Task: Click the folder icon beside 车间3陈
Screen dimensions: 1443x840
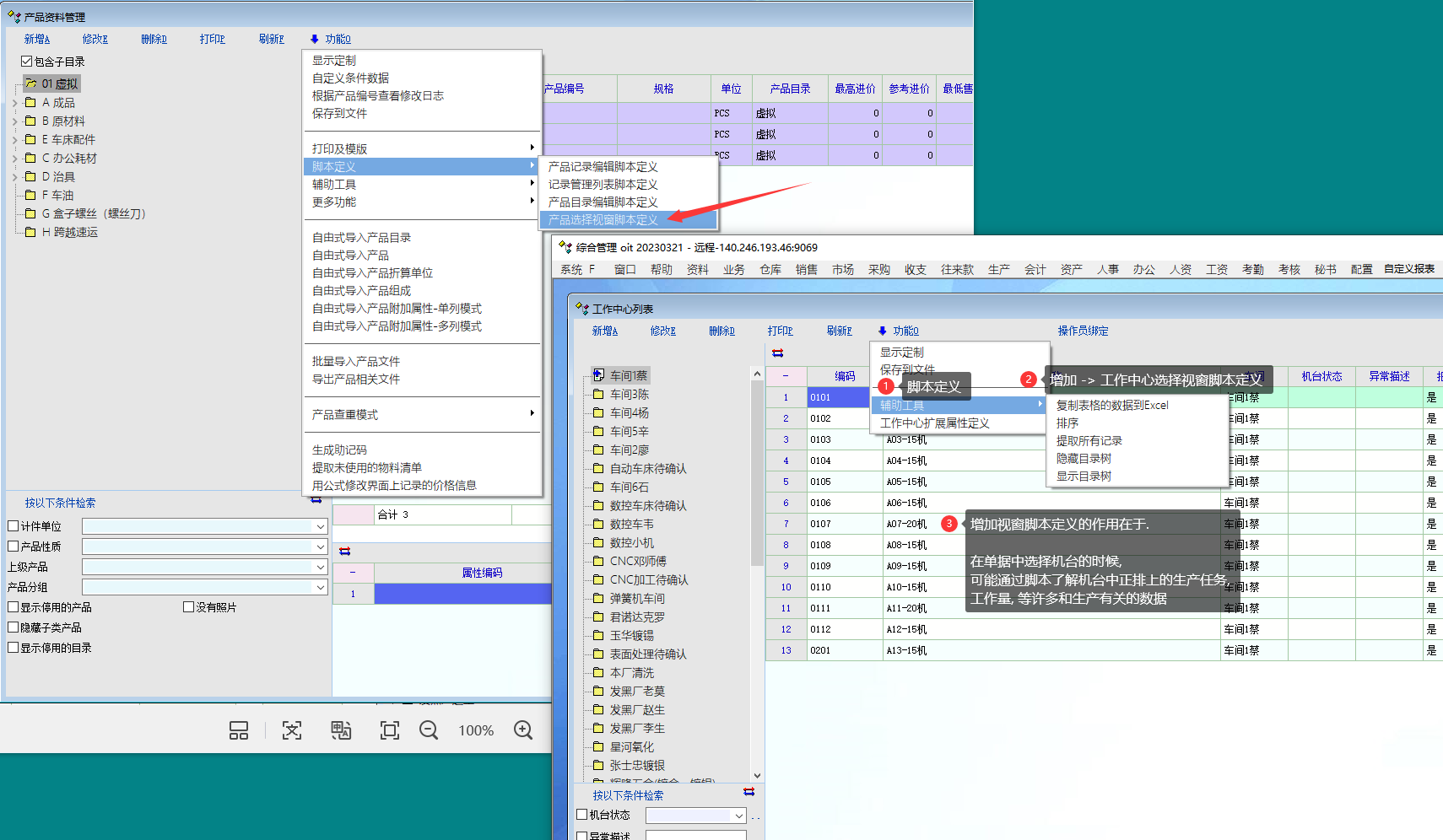Action: (598, 394)
